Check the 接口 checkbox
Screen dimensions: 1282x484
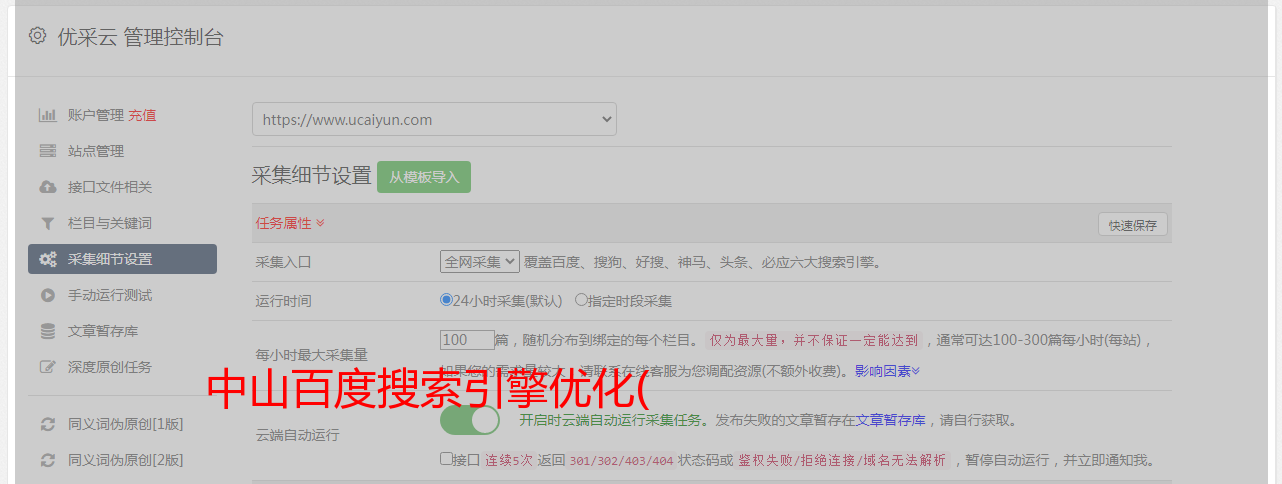tap(446, 459)
